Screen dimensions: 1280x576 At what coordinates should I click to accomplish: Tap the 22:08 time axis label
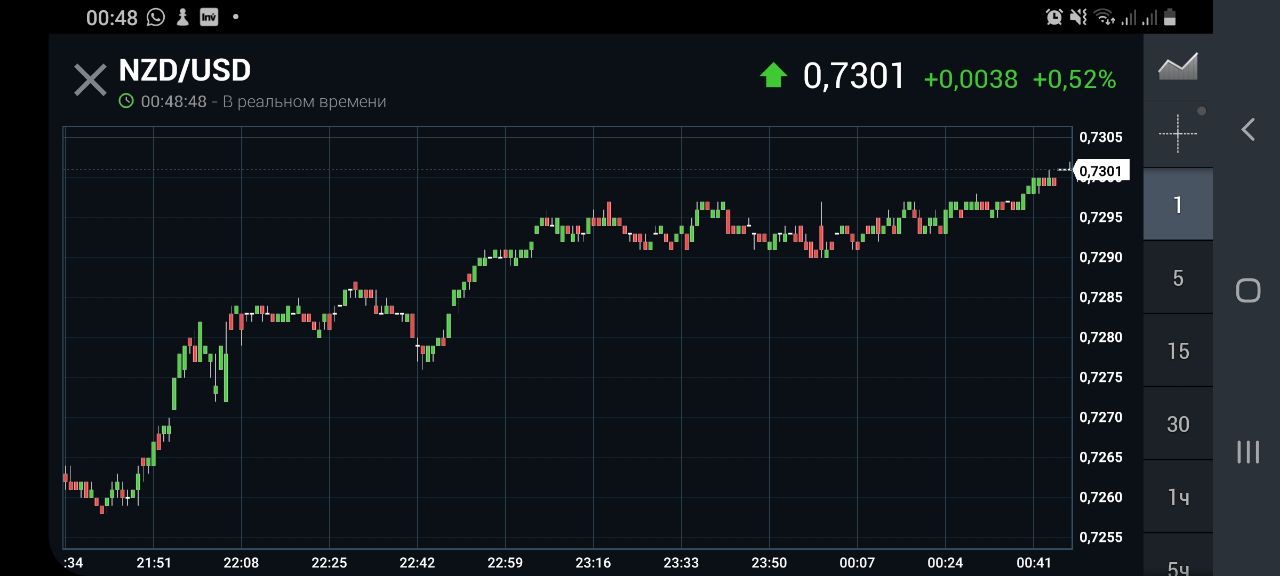tap(241, 563)
